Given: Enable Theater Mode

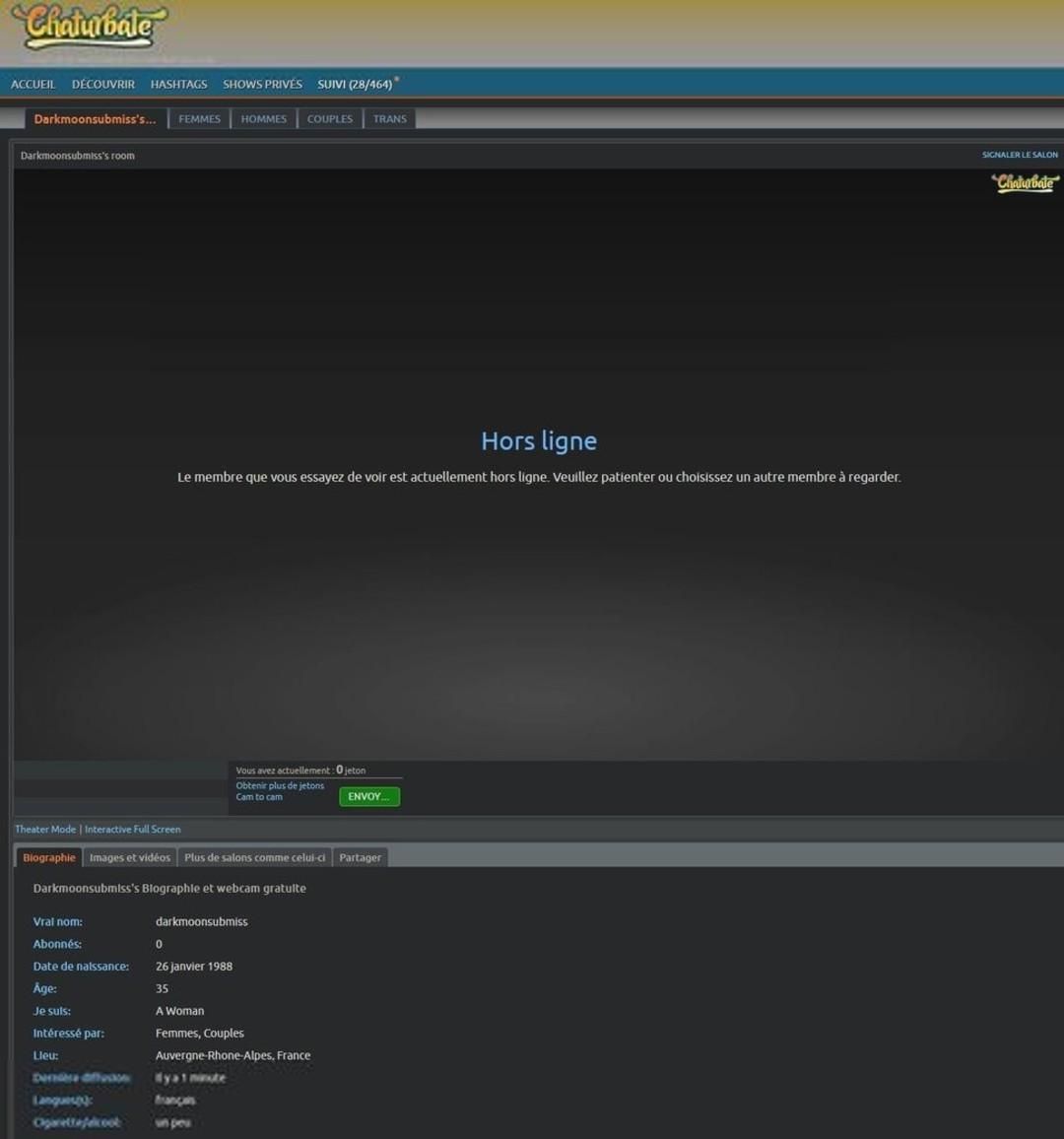Looking at the screenshot, I should tap(45, 830).
